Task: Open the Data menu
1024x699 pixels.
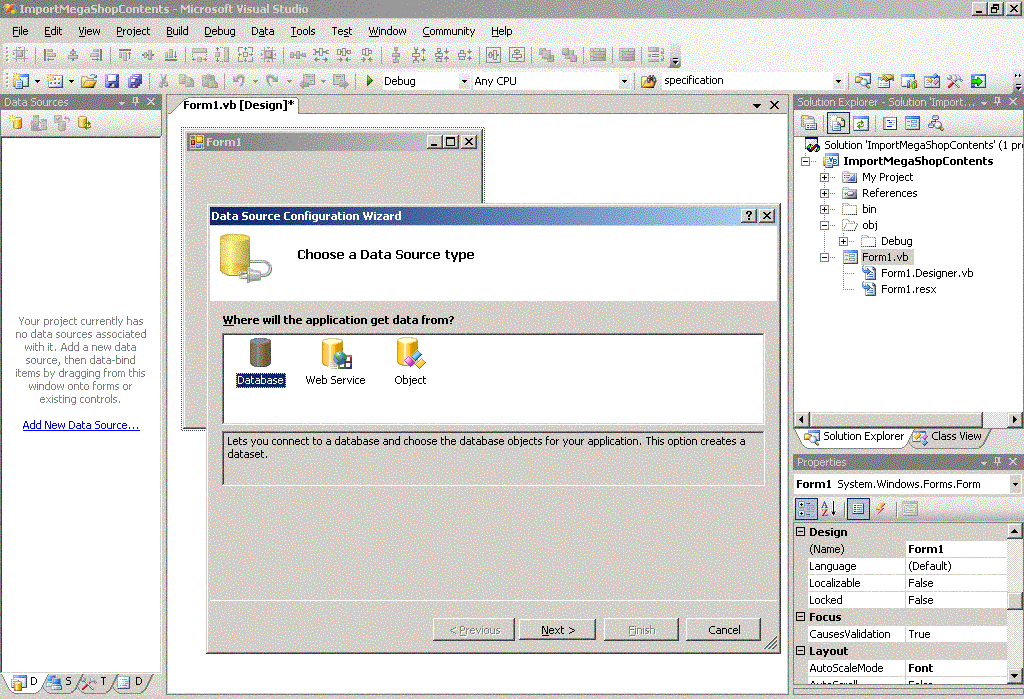Action: tap(263, 31)
